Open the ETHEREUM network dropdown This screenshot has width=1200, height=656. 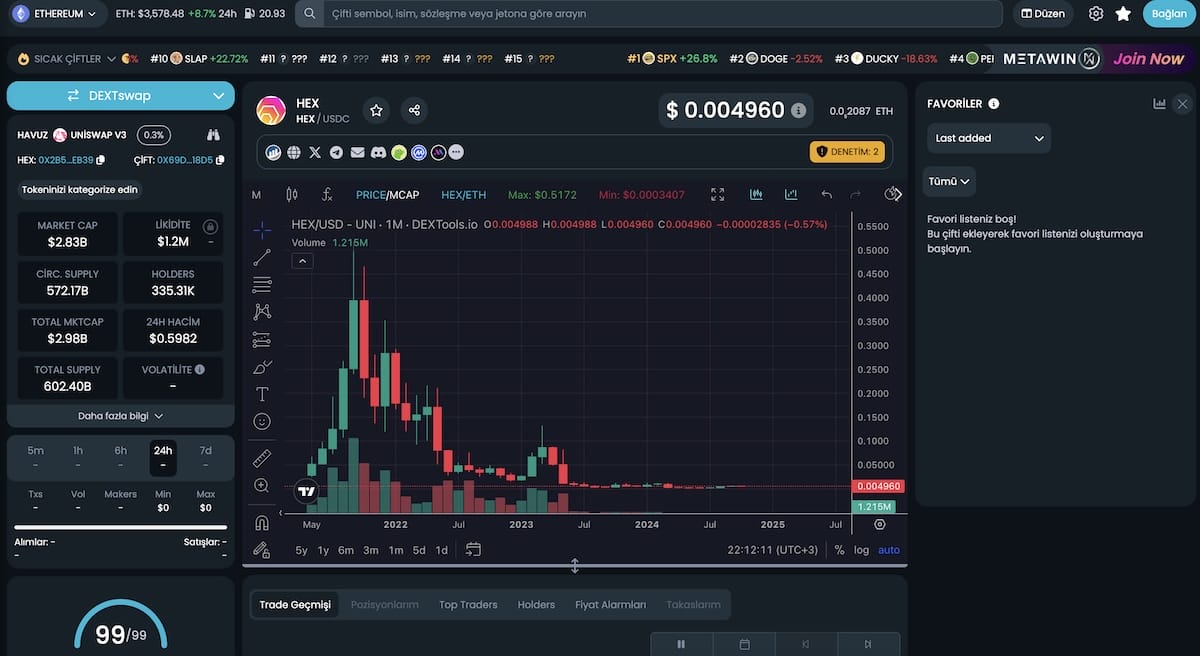point(54,14)
